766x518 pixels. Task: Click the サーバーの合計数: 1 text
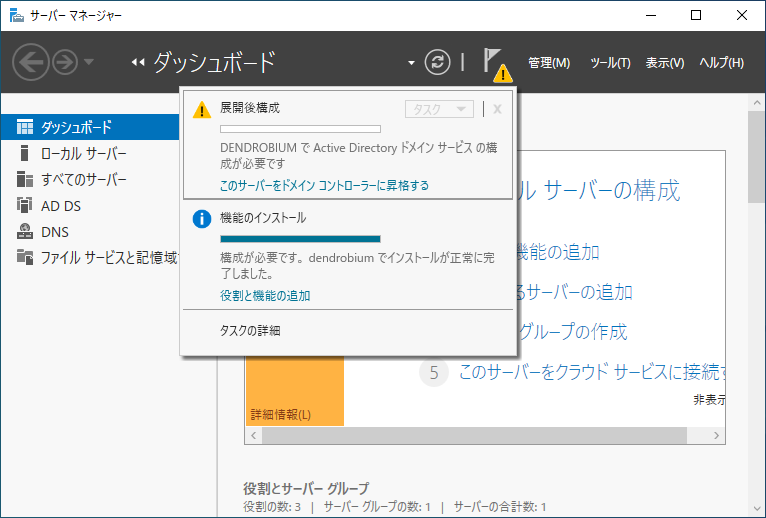500,507
